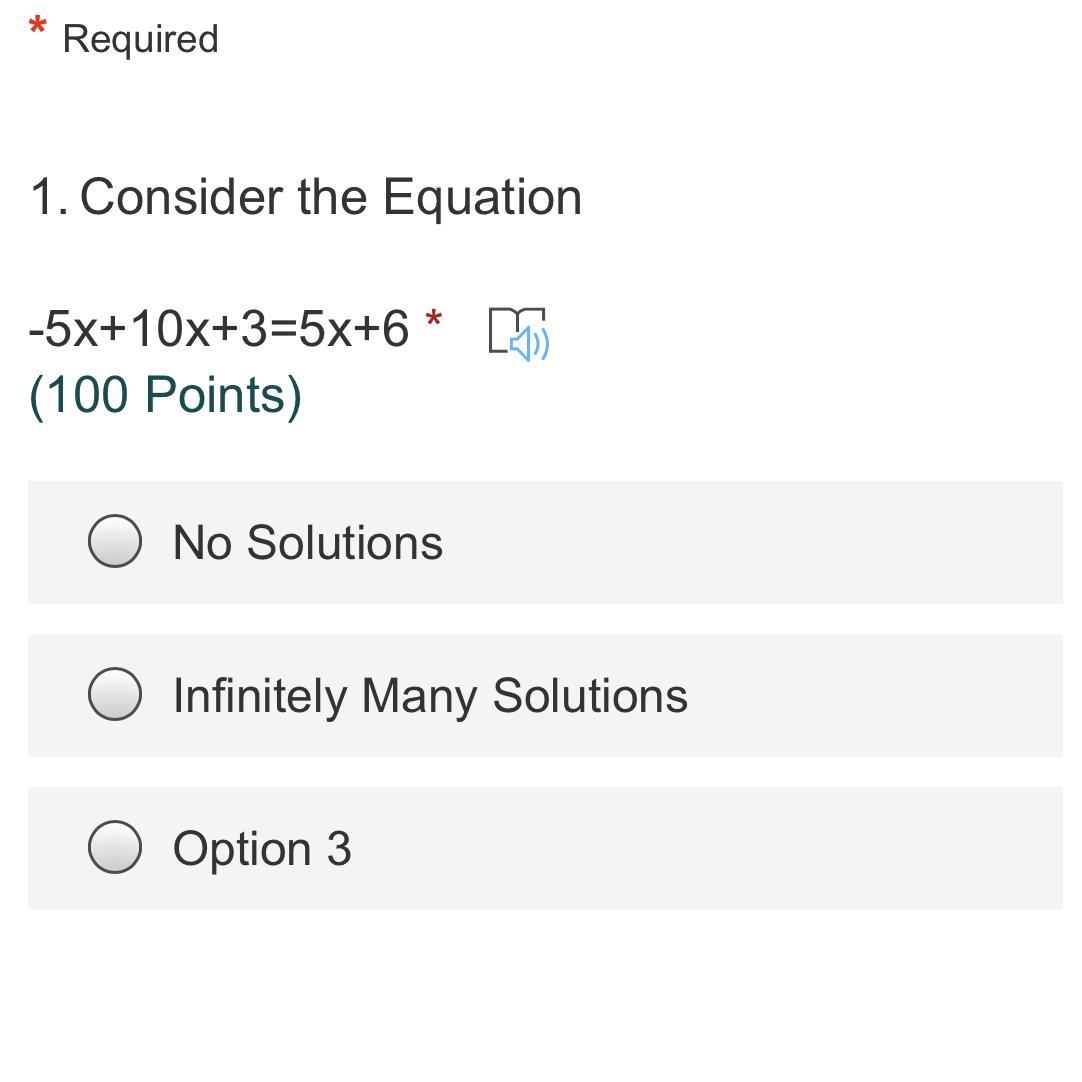Click the blue speaker on the reader icon
1082x1082 pixels.
pyautogui.click(x=530, y=343)
